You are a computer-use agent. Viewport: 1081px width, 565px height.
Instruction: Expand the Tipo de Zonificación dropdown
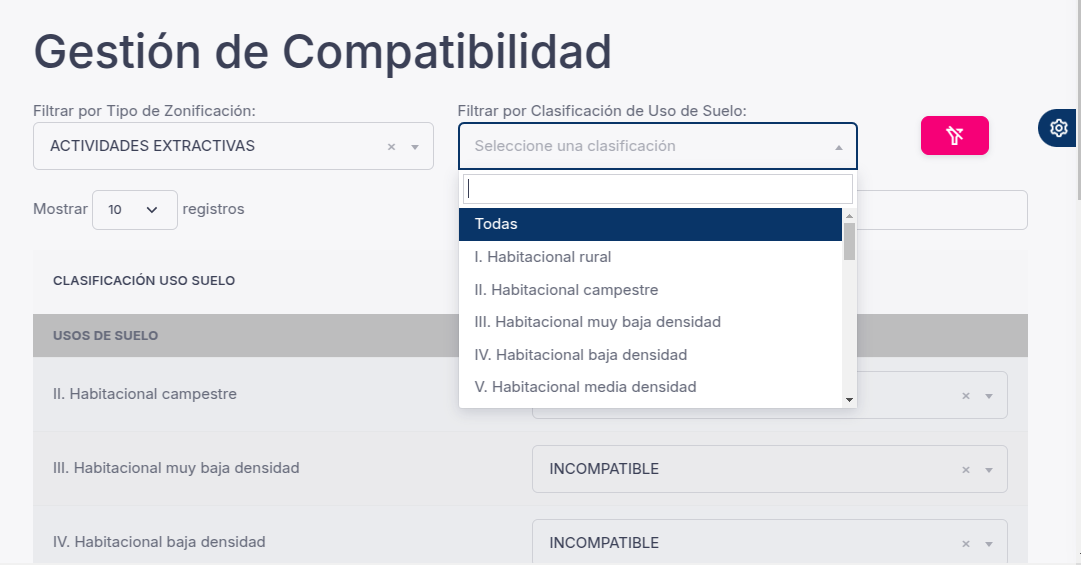415,147
